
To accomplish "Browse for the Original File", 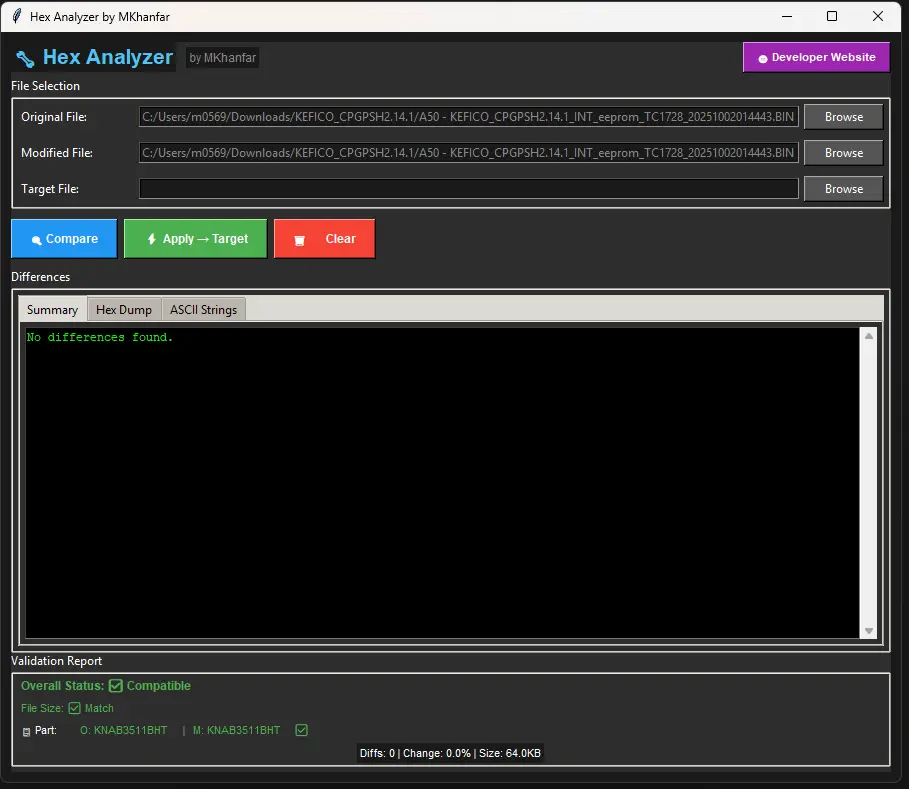I will (x=843, y=117).
